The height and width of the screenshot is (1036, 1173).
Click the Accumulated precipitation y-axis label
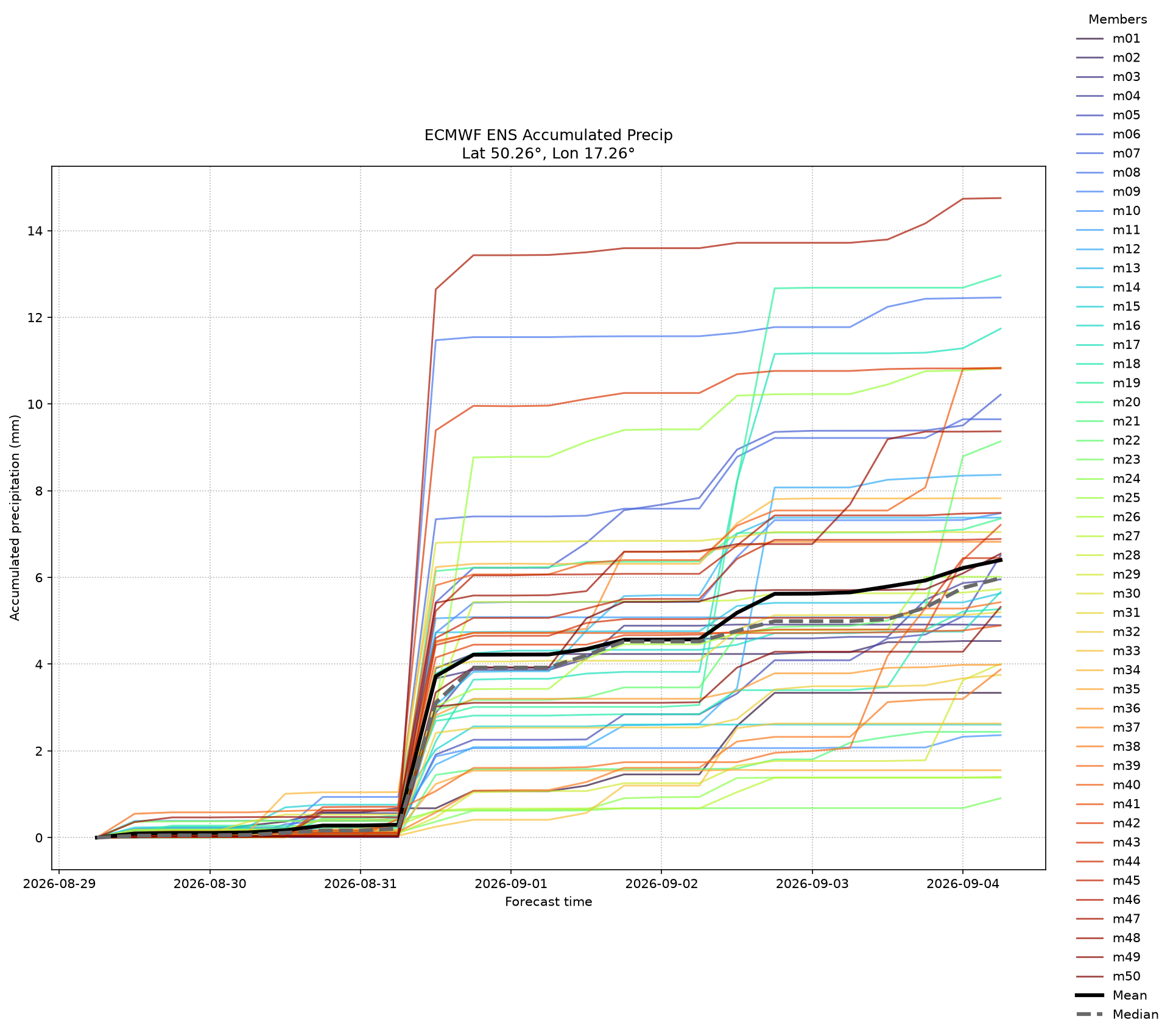click(x=15, y=518)
